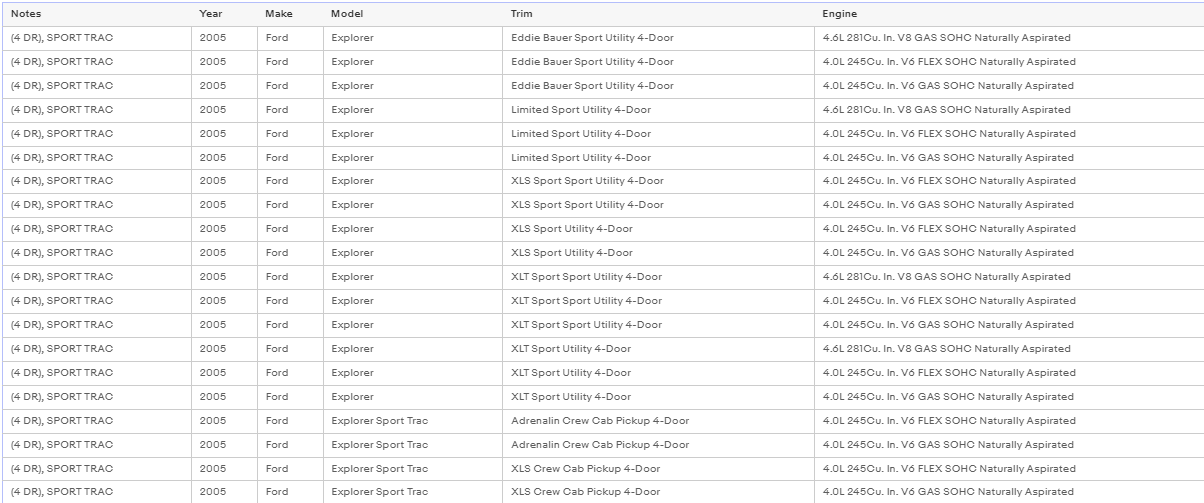Select Explorer Sport Trac model in Adrenalin FLEX row

[x=414, y=421]
